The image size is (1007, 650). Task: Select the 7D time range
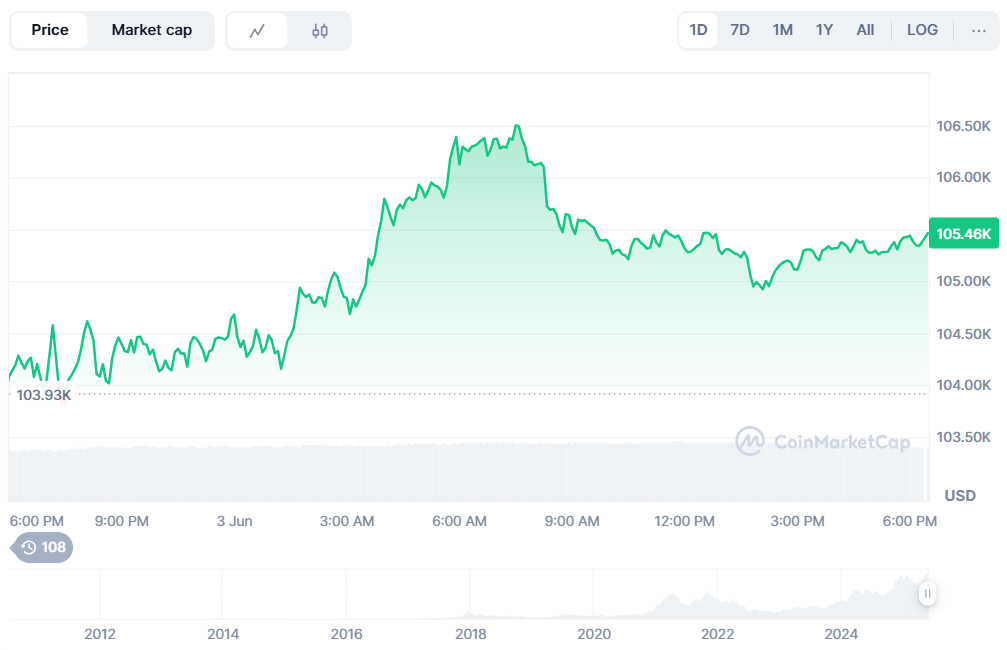pyautogui.click(x=740, y=30)
